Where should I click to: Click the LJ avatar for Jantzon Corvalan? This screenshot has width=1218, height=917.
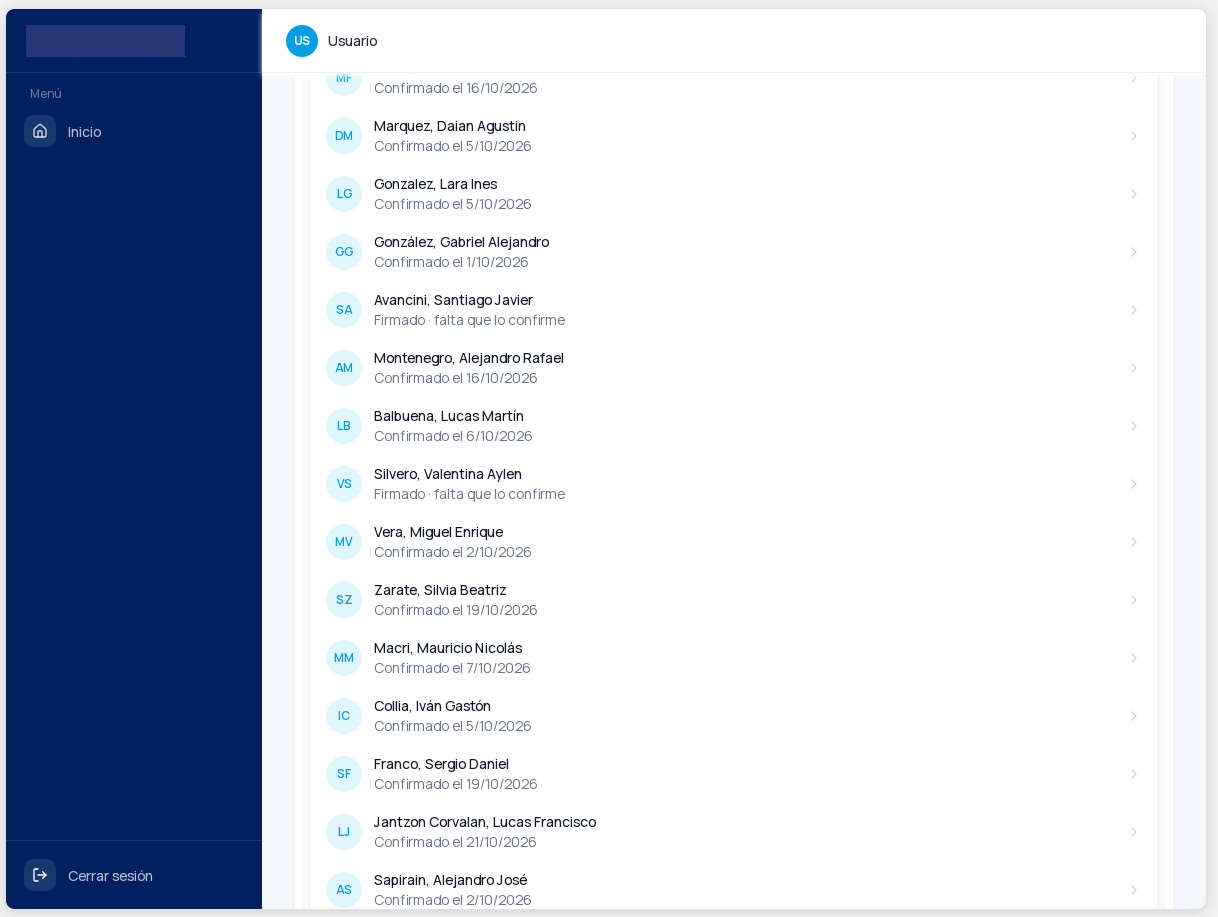344,832
